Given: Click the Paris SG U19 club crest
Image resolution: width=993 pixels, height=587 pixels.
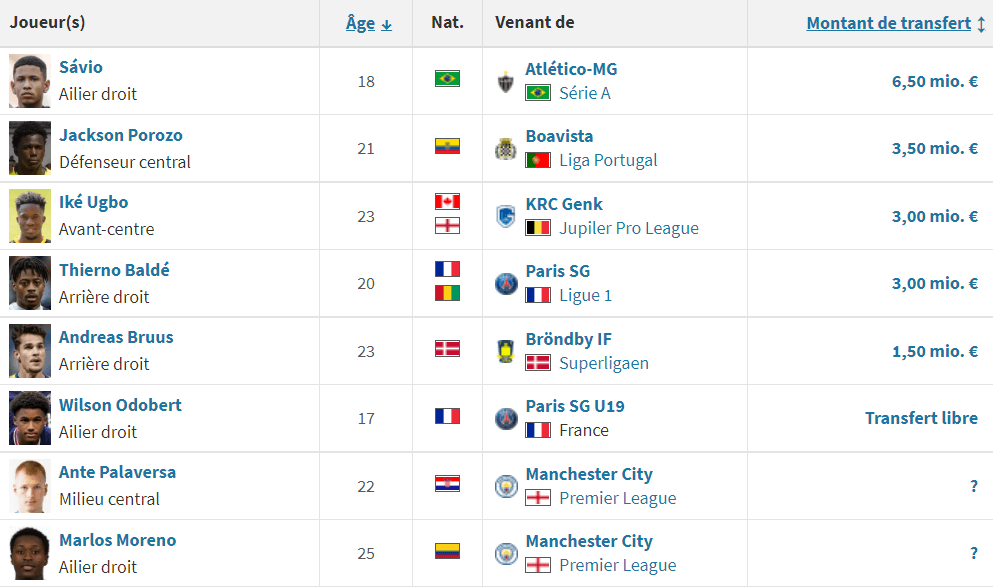Looking at the screenshot, I should click(506, 418).
